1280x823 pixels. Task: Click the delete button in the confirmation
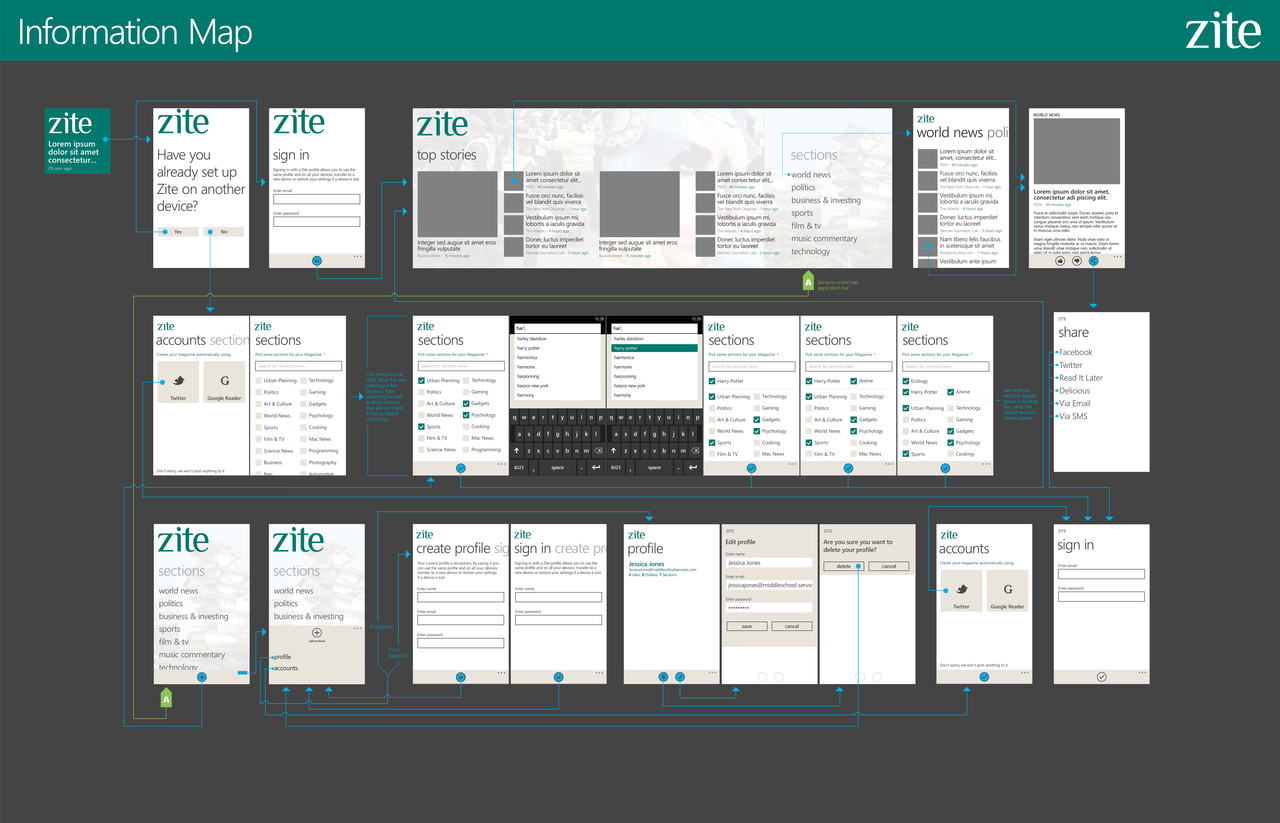[843, 566]
